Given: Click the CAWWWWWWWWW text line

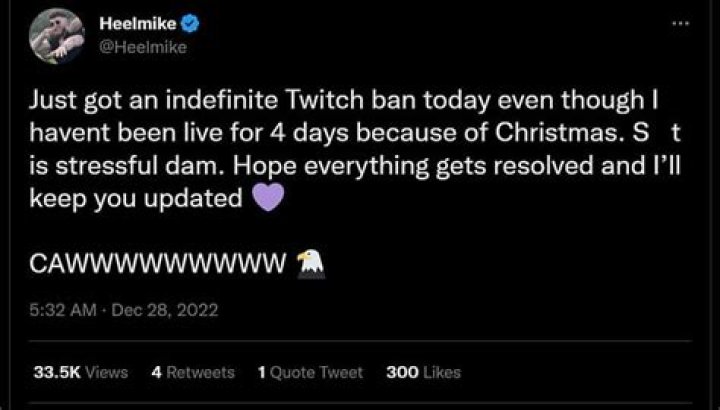Looking at the screenshot, I should [x=158, y=263].
